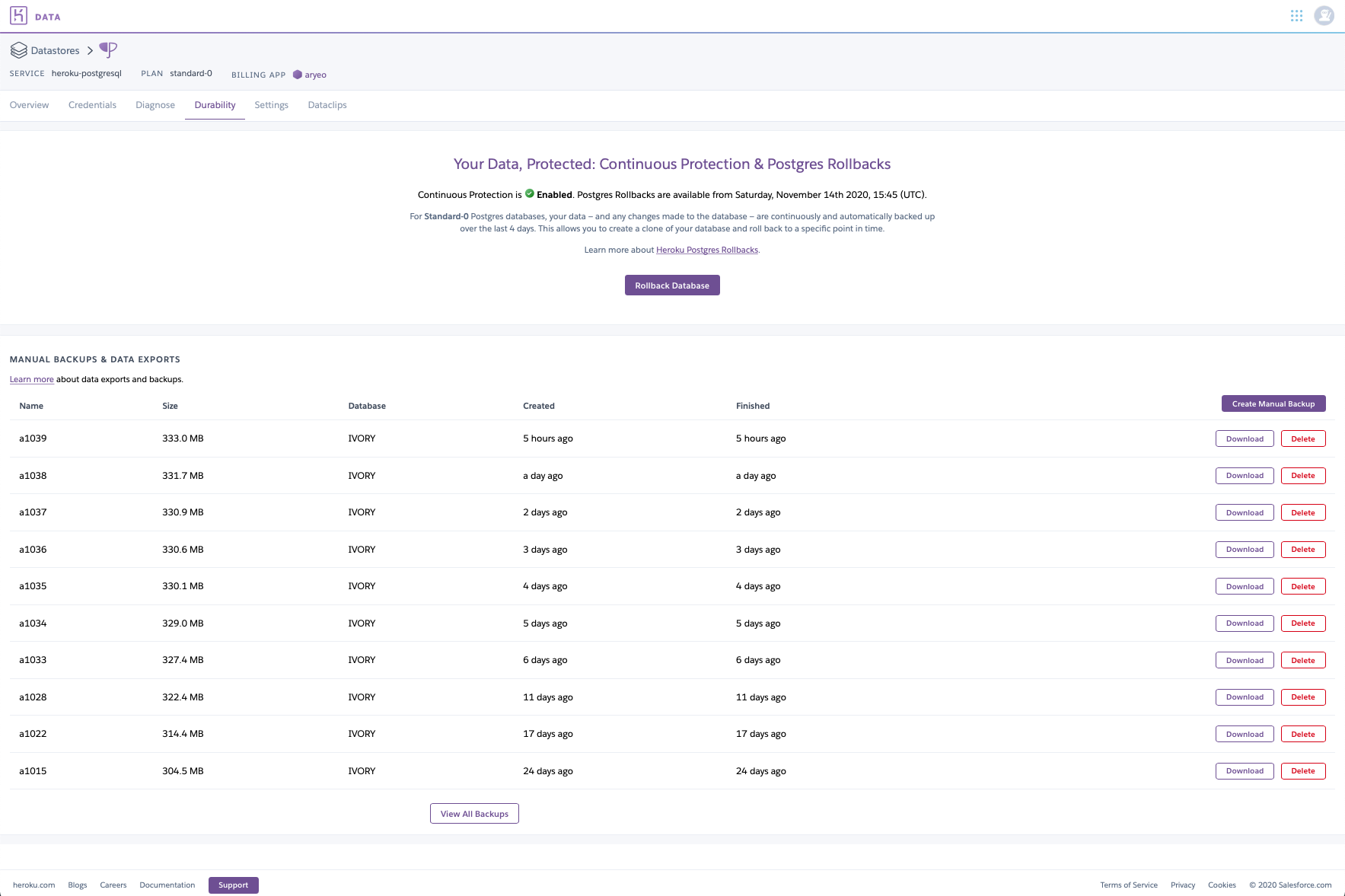This screenshot has height=896, width=1345.
Task: Click the Support button
Action: pyautogui.click(x=234, y=885)
